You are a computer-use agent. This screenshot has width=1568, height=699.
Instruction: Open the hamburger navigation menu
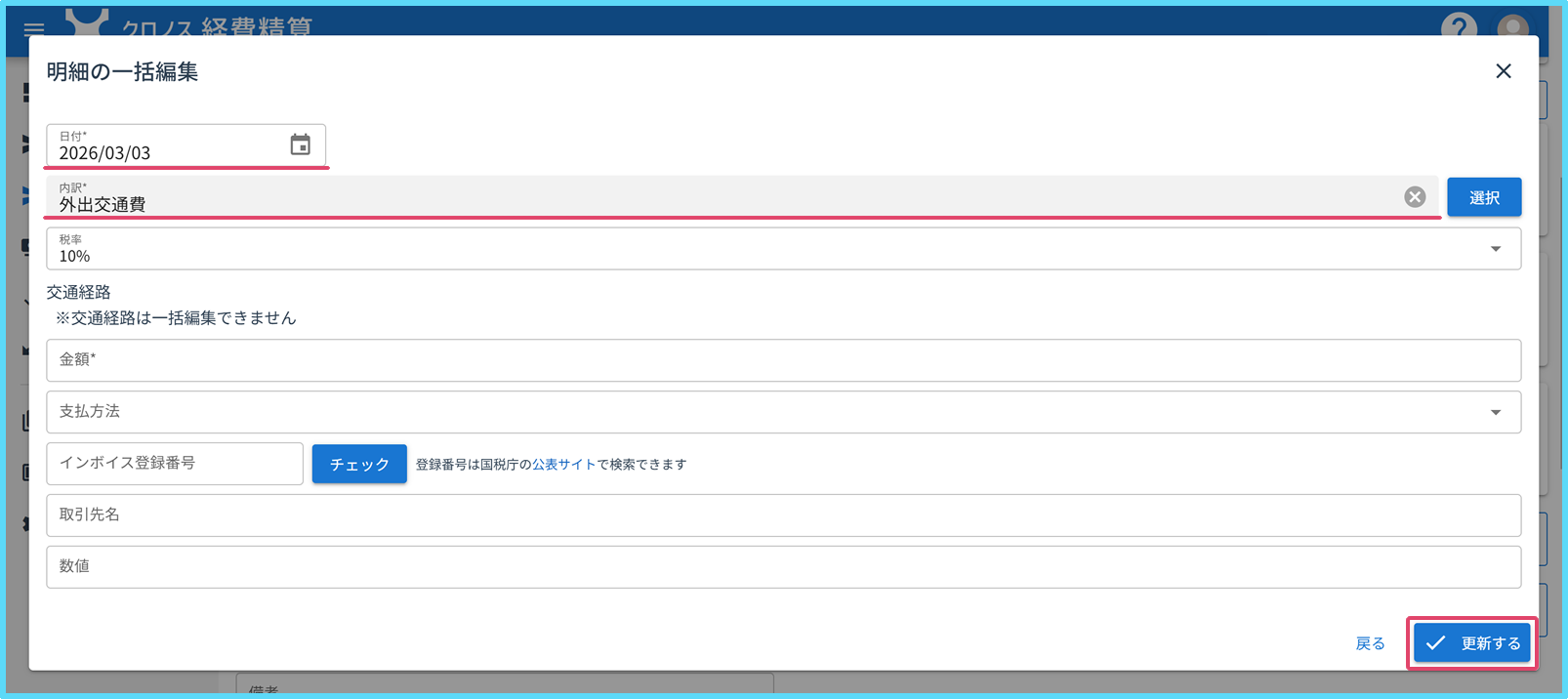tap(34, 28)
